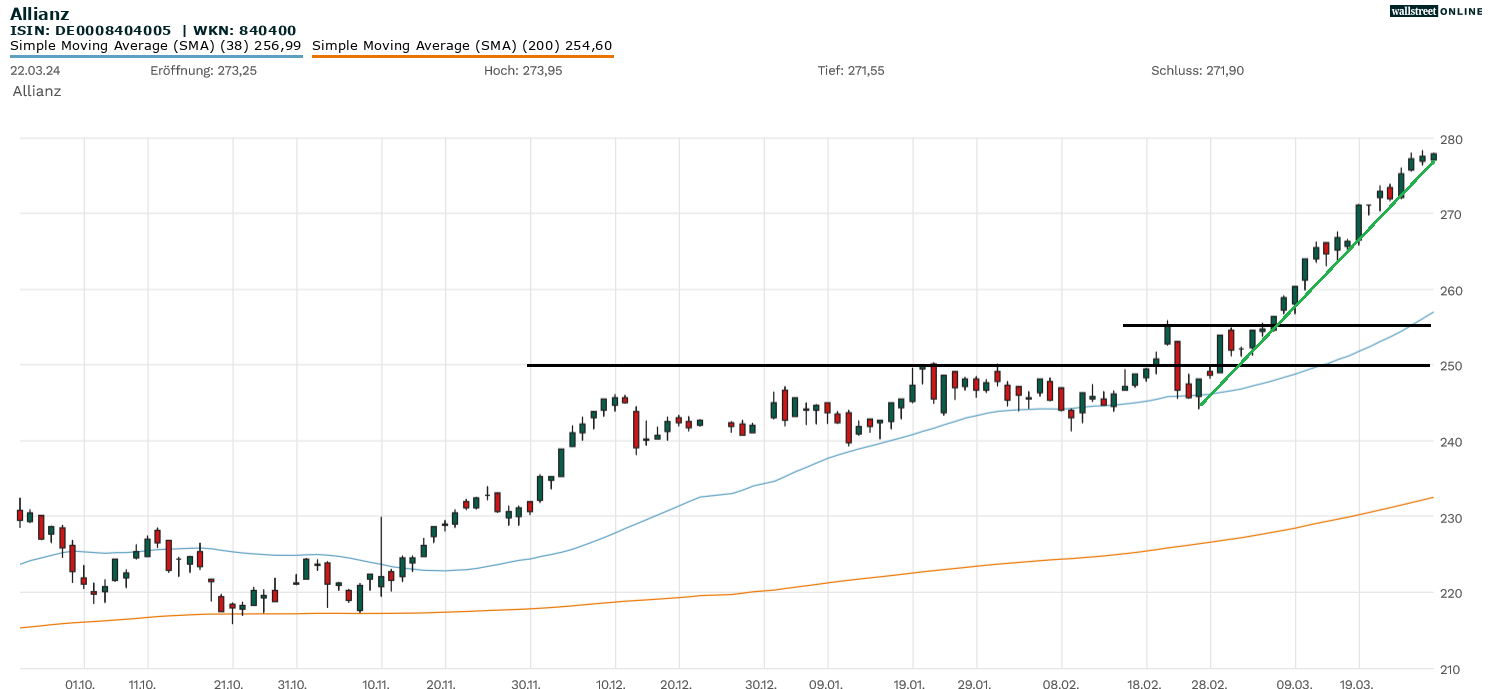Click the 280 price axis label
Viewport: 1490px width, 689px height.
[1451, 139]
